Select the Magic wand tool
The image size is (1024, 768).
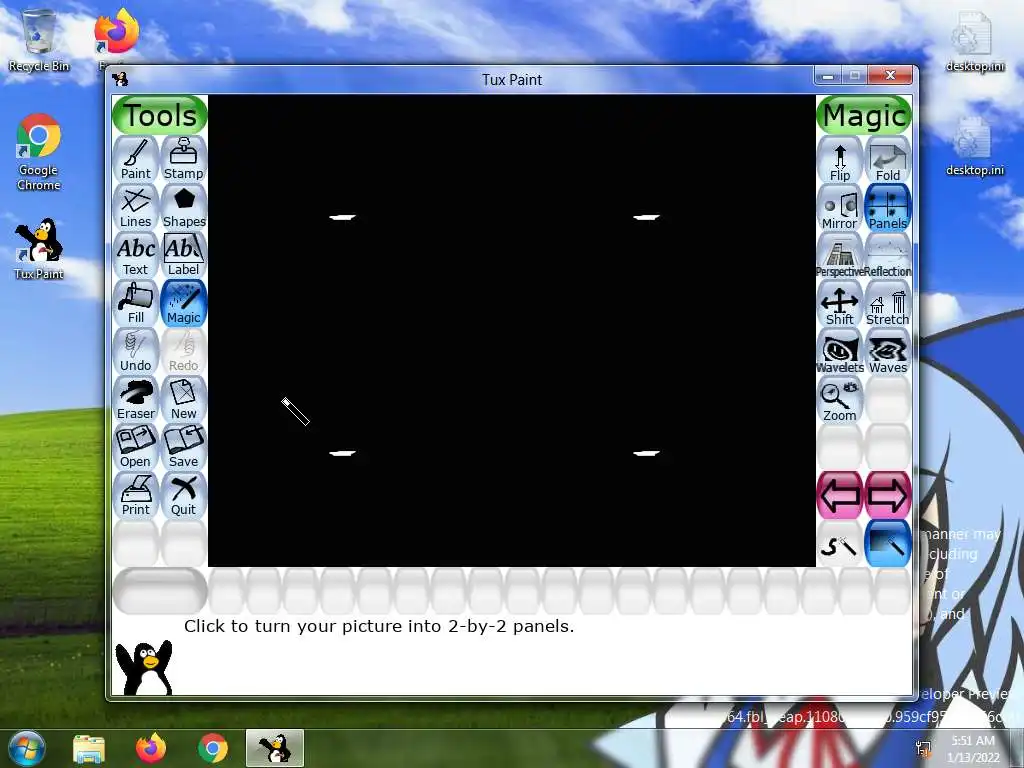pos(184,303)
